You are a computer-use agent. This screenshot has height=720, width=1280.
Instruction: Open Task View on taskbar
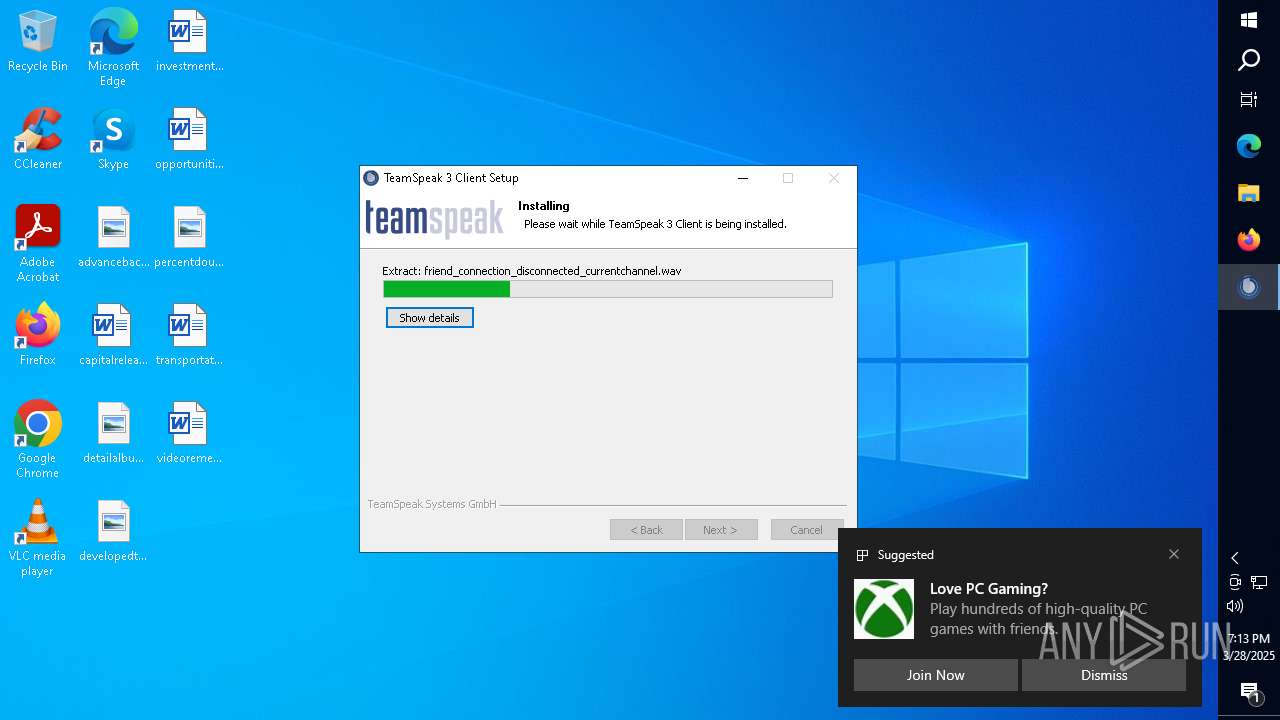1249,99
